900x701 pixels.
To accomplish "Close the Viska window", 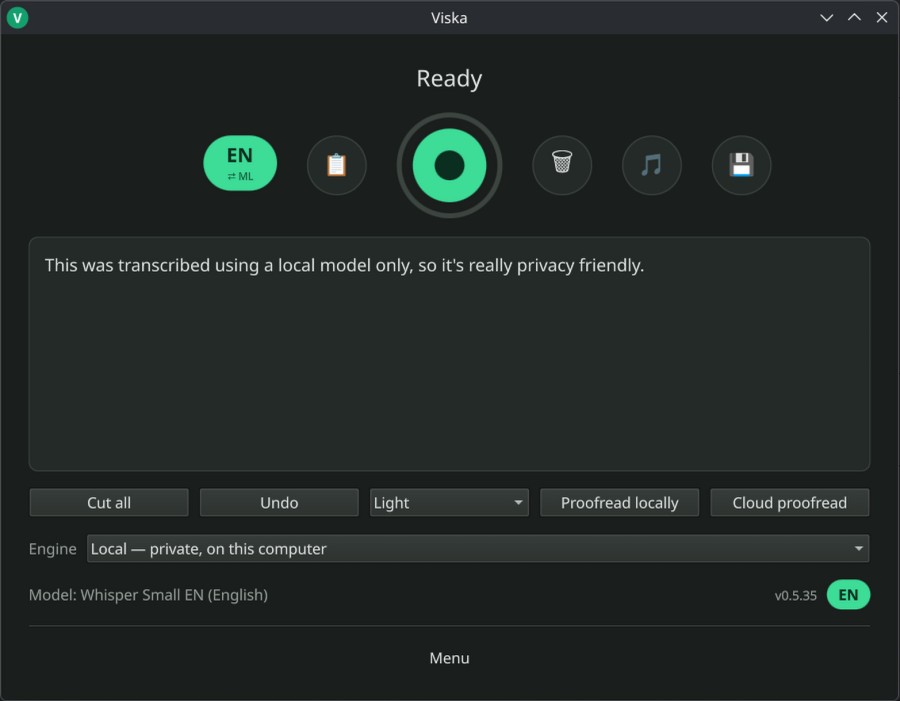I will [x=882, y=18].
